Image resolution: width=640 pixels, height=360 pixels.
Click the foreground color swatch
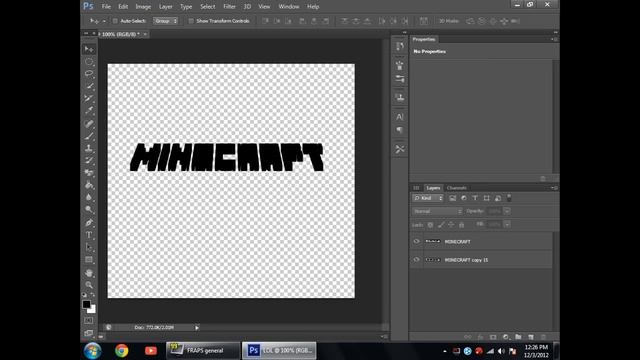[86, 304]
